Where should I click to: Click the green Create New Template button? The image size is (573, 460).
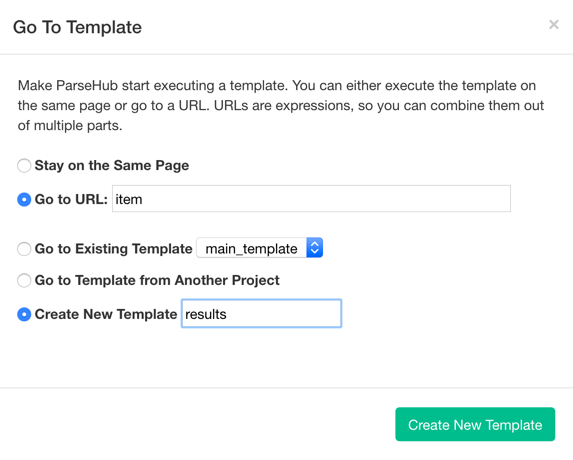(x=475, y=424)
